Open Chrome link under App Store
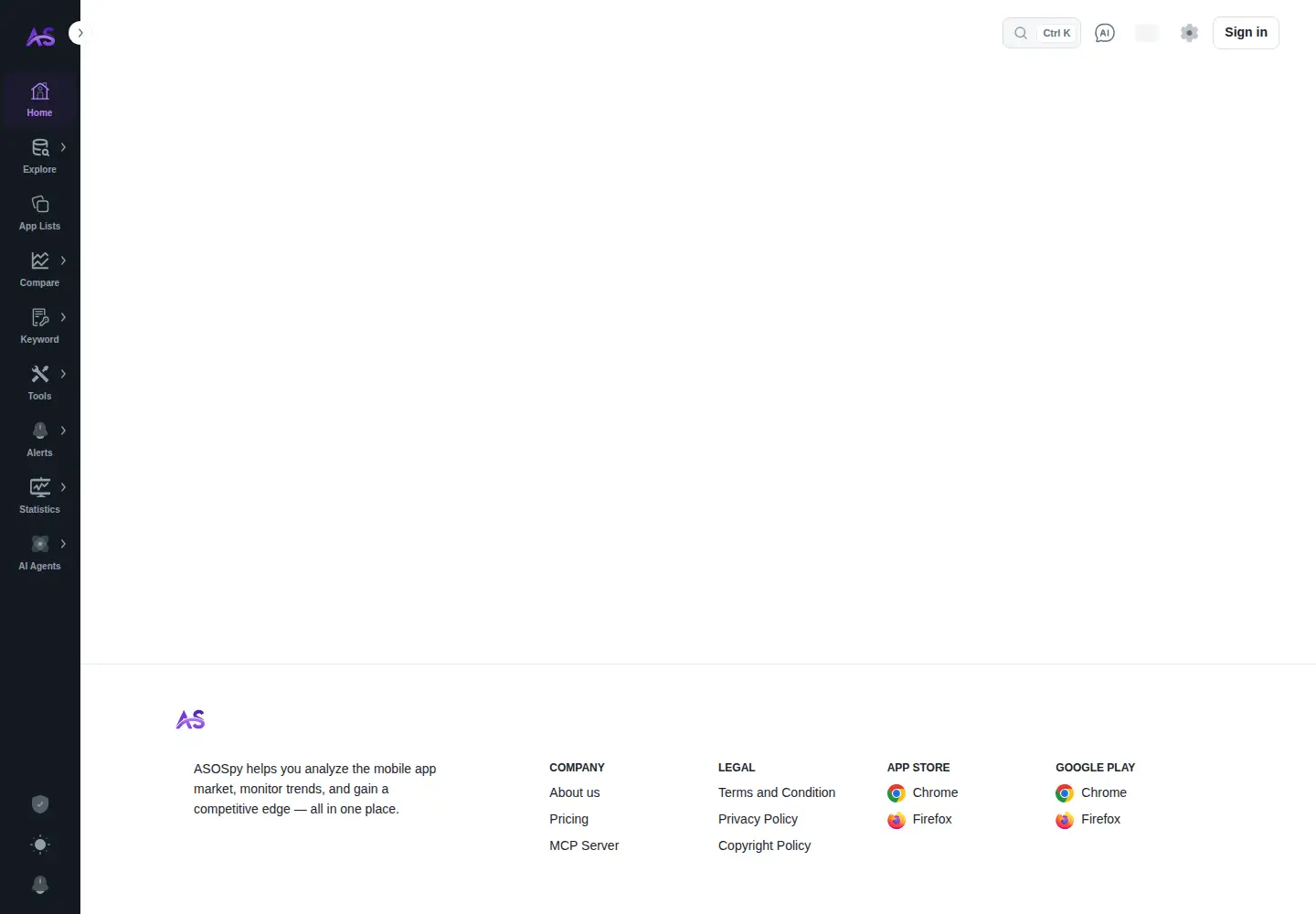 [x=923, y=792]
